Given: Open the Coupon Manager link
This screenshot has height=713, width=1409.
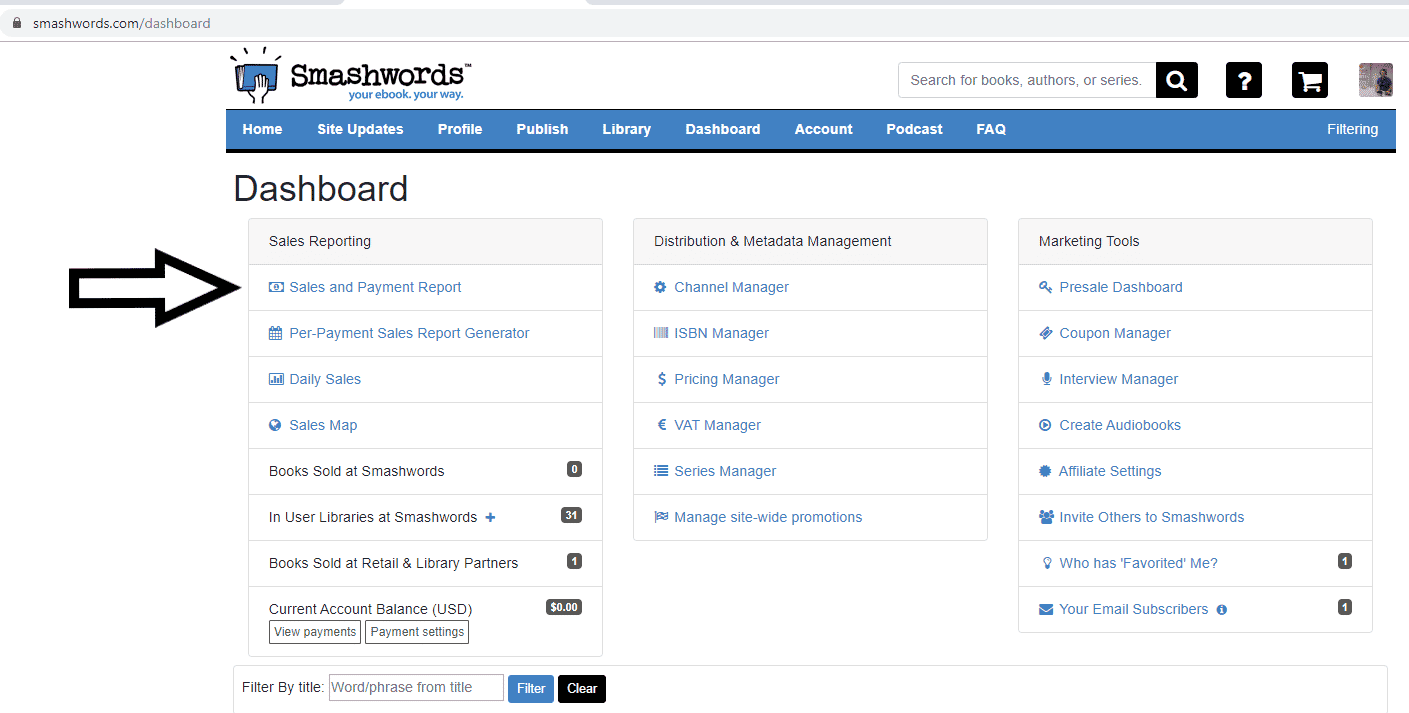Looking at the screenshot, I should click(x=1115, y=333).
